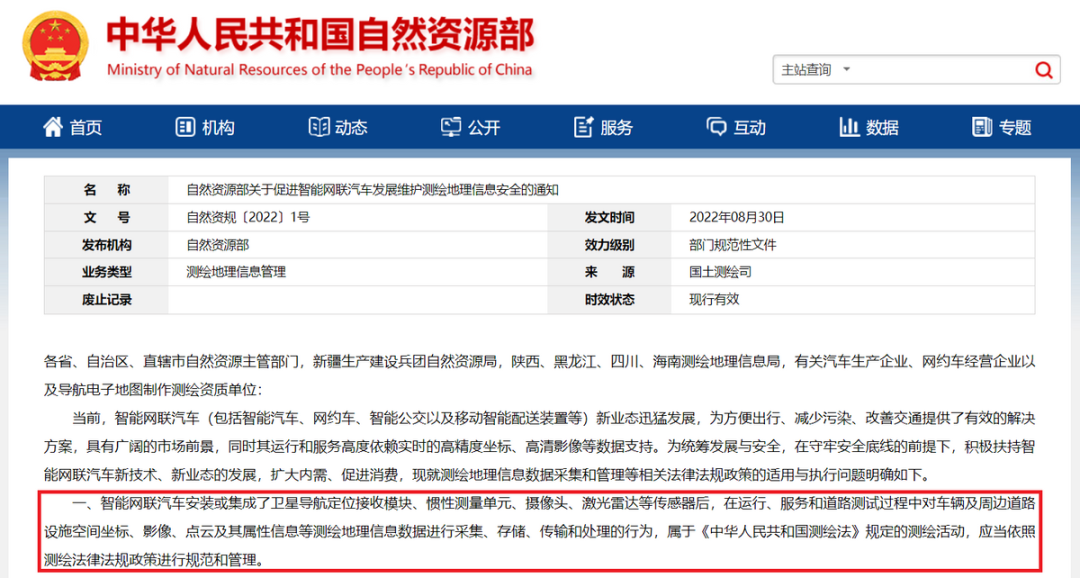
Task: Click the notepad icon beside 服务
Action: (583, 127)
